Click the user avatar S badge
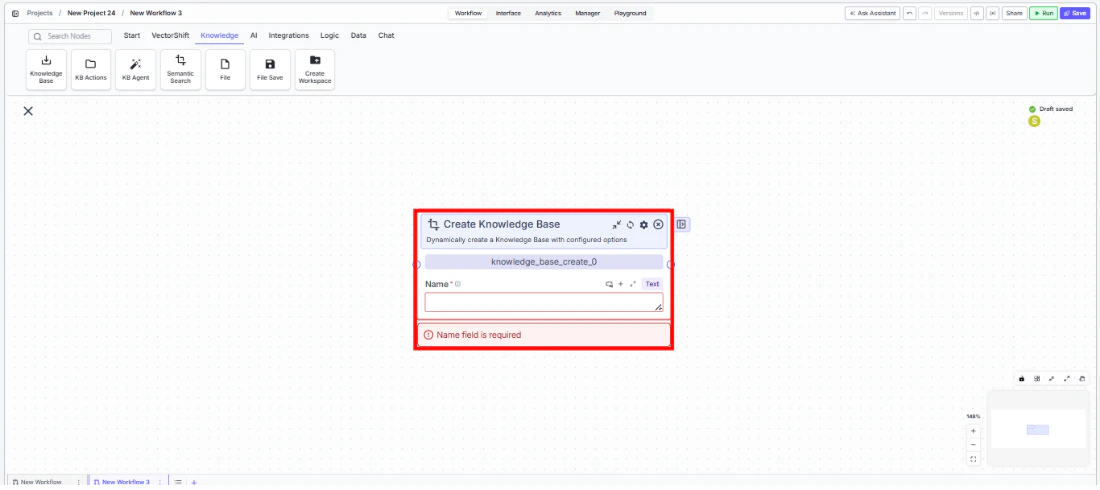 tap(1033, 121)
